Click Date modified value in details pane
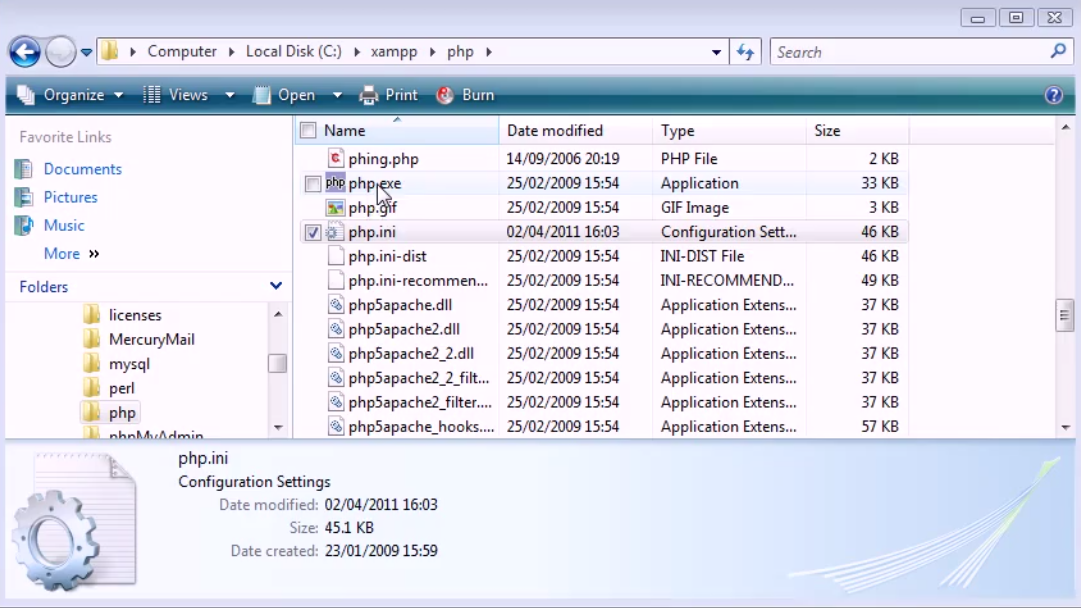This screenshot has height=608, width=1081. (x=381, y=505)
